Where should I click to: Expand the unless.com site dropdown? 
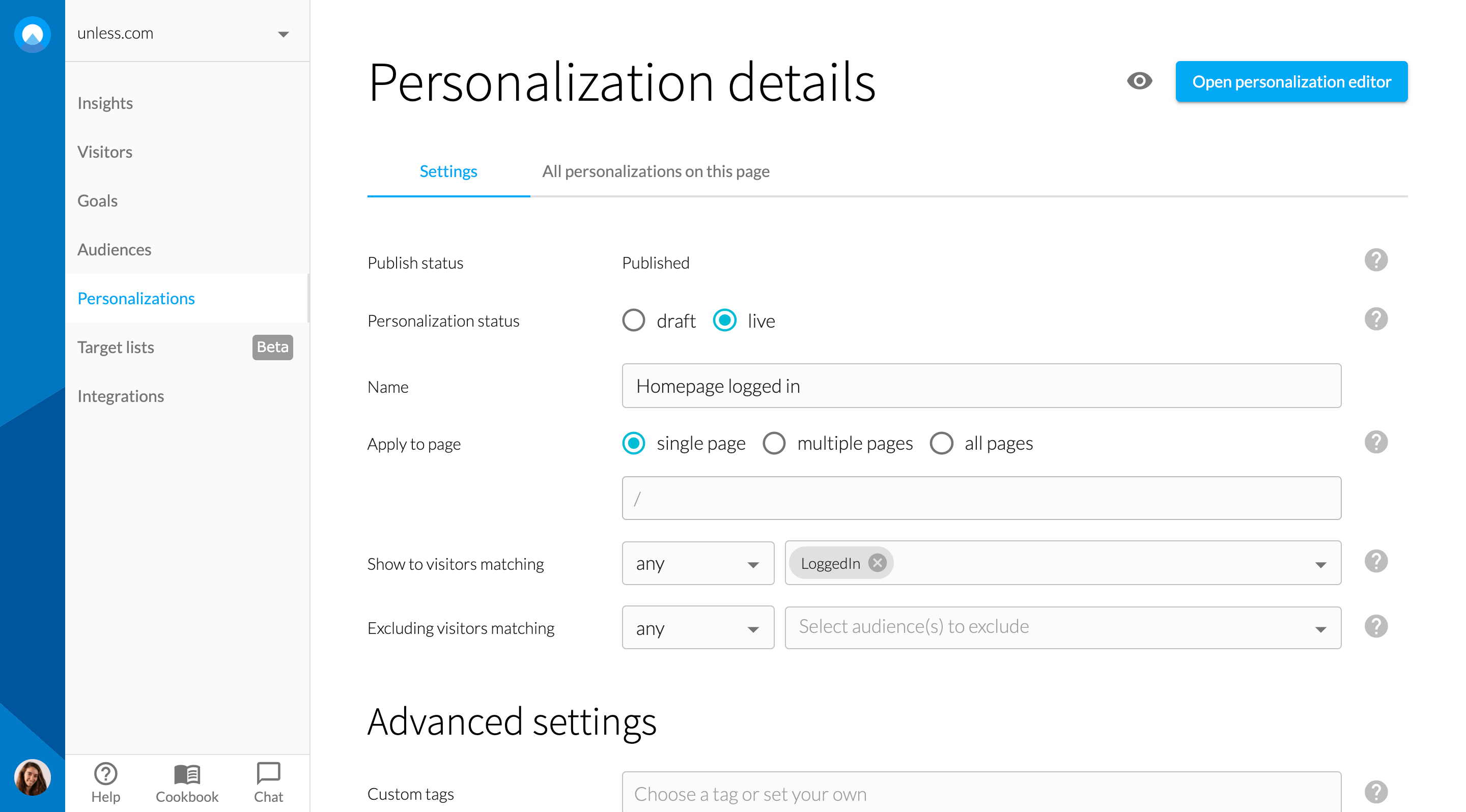(x=283, y=34)
